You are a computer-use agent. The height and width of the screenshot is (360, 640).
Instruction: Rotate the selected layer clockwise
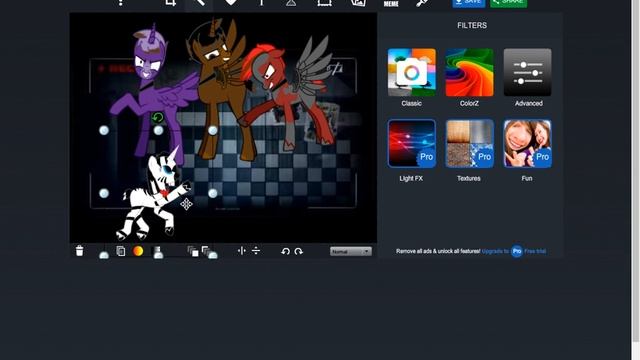[299, 251]
